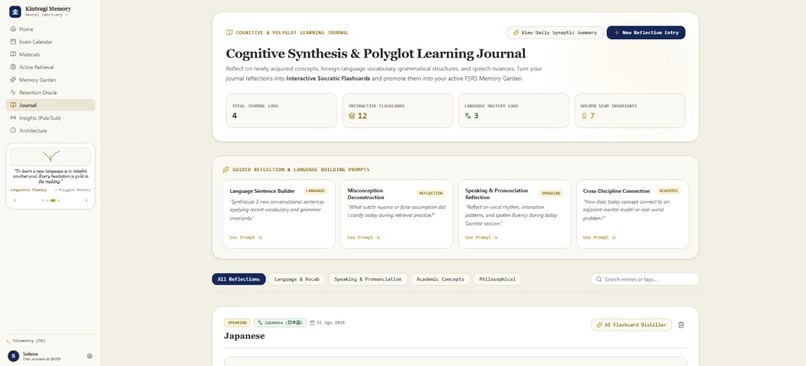Open AI Flashcard Distiller for Japanese entry
Viewport: 806px width, 366px height.
[x=631, y=325]
